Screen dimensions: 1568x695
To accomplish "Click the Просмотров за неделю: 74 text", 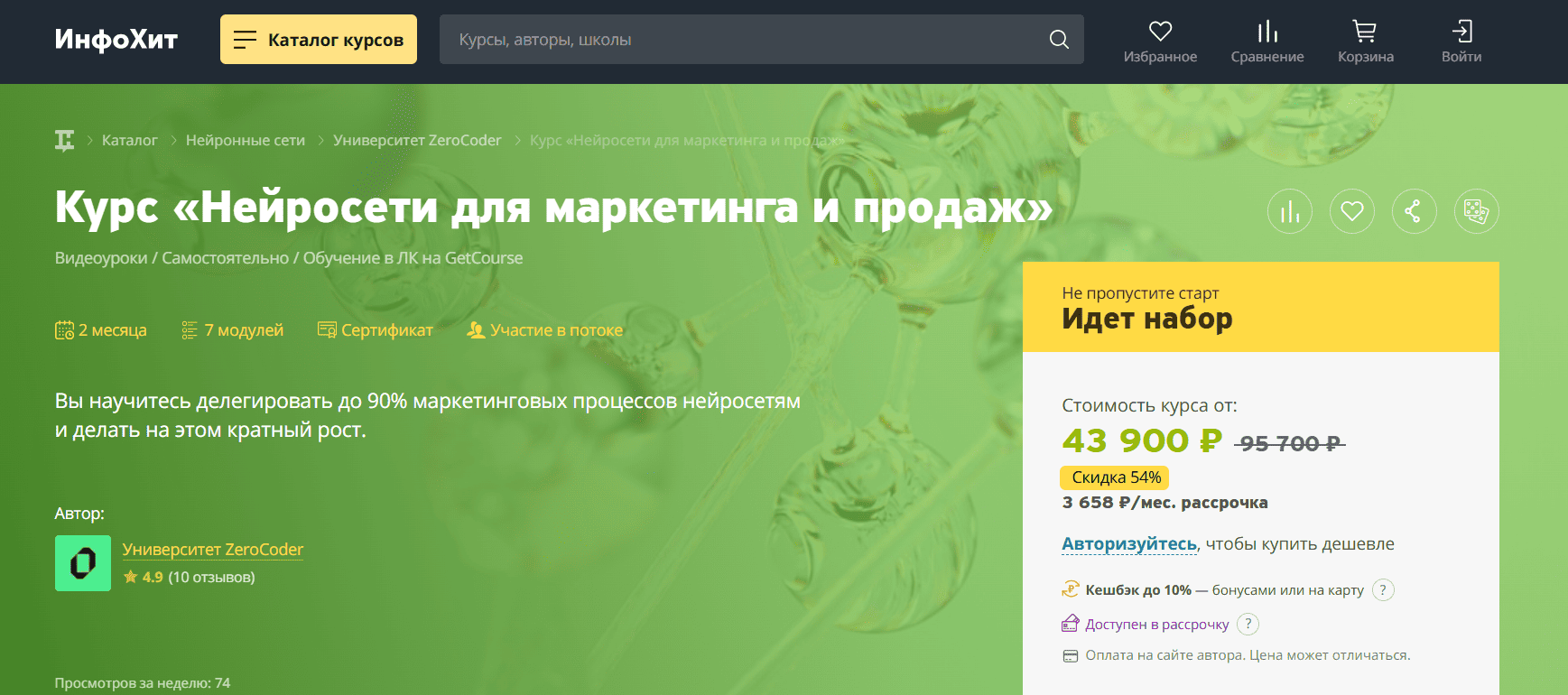I will pos(143,683).
